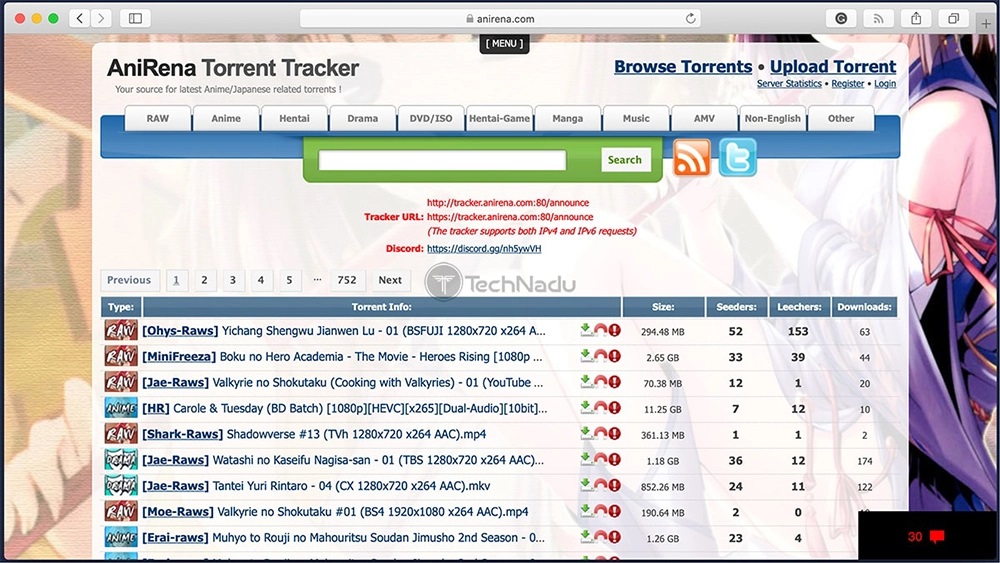
Task: Open the orange RSS feed icon
Action: (x=692, y=158)
